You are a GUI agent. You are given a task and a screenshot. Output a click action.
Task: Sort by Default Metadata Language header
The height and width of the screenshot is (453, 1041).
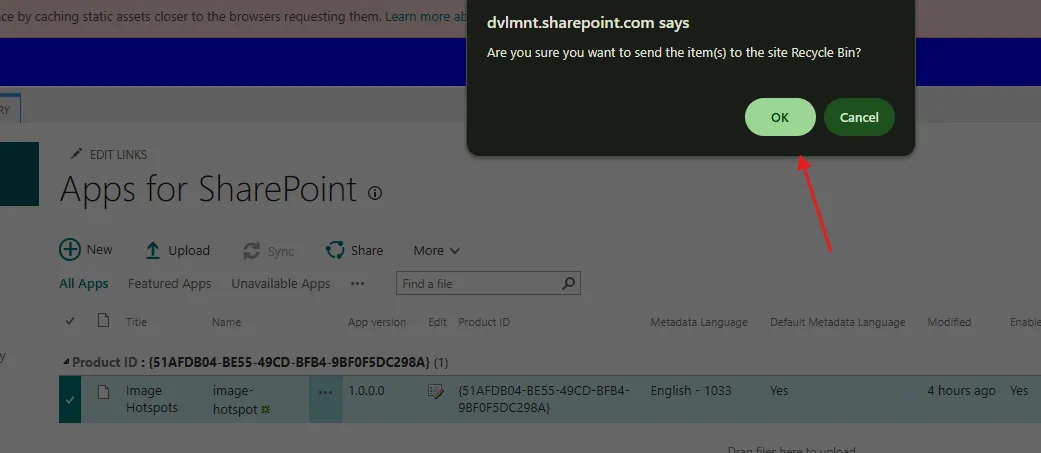coord(838,322)
